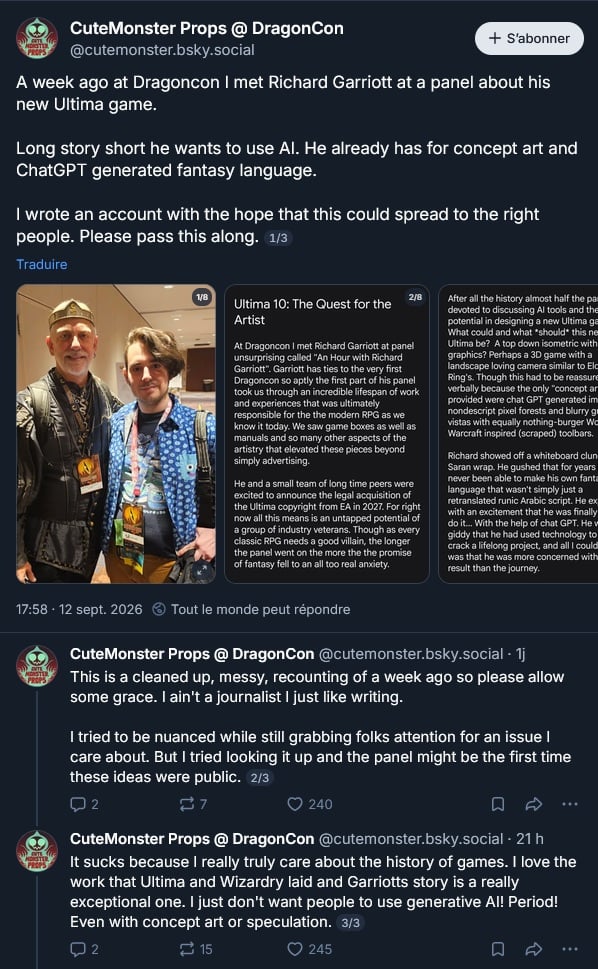598x969 pixels.
Task: Click the S'abonner follow button
Action: pos(529,38)
